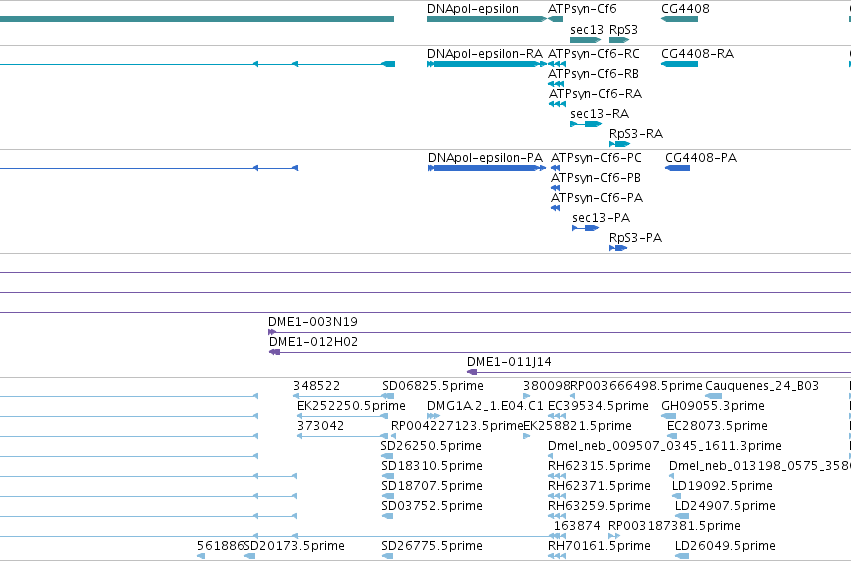Click EST SD03752.5prime
851x561 pixels.
pos(431,506)
